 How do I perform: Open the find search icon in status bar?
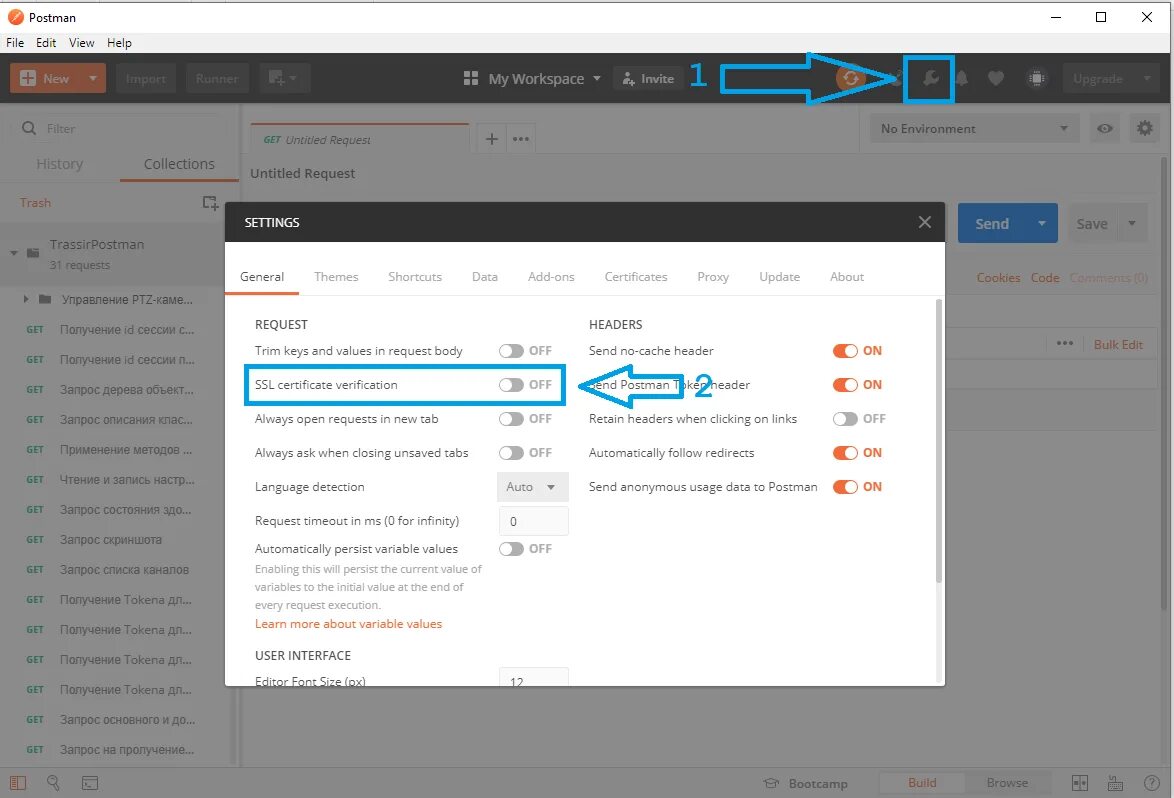(x=54, y=783)
